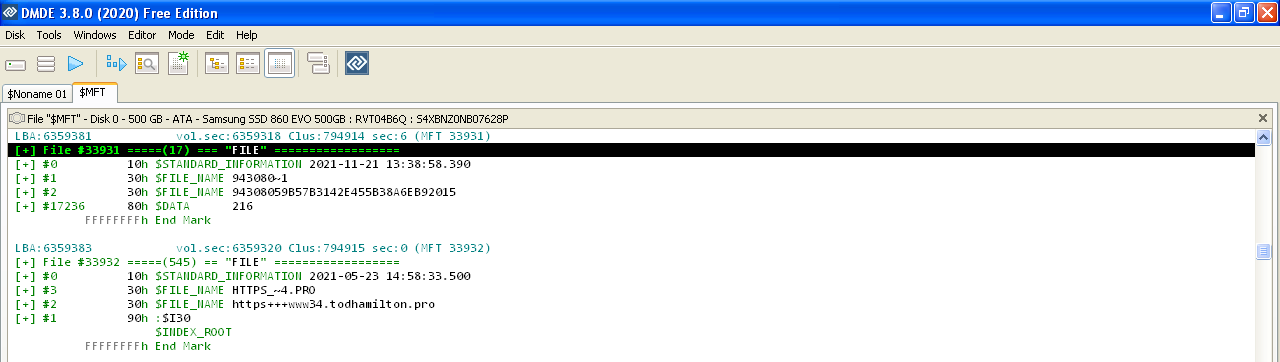Select the $MFT tab
This screenshot has width=1280, height=362.
tap(94, 92)
